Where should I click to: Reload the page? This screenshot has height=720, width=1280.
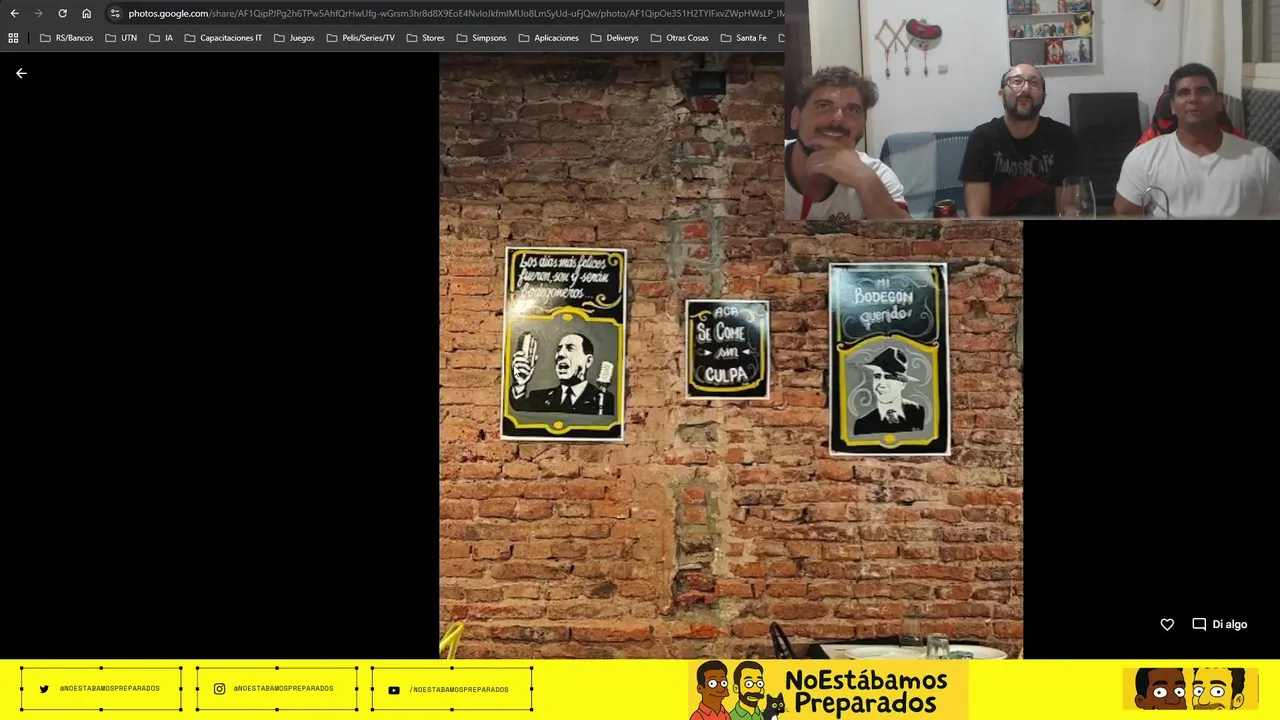(x=62, y=13)
